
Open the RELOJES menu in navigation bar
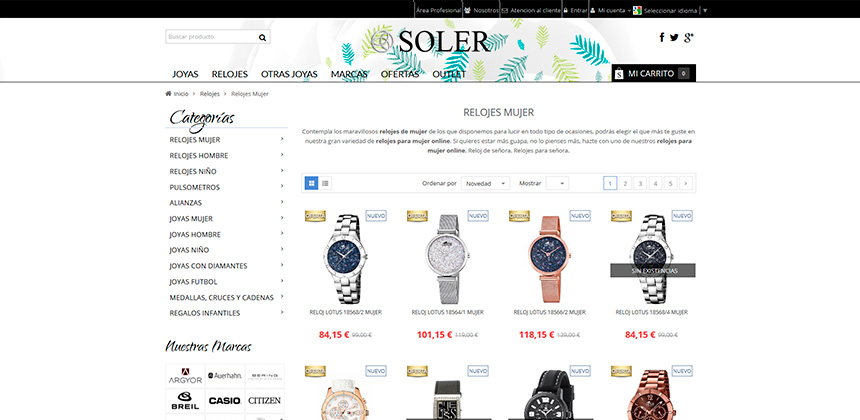pyautogui.click(x=230, y=74)
